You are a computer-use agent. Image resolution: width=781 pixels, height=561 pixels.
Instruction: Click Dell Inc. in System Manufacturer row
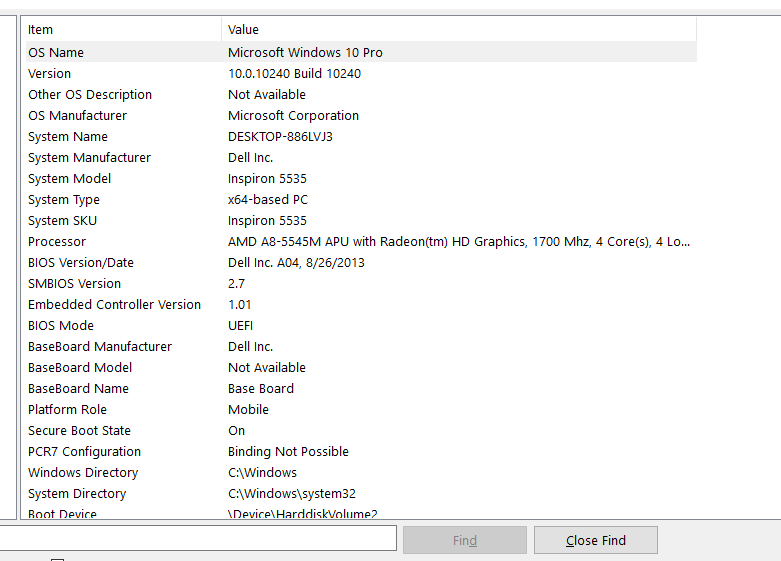(x=251, y=157)
